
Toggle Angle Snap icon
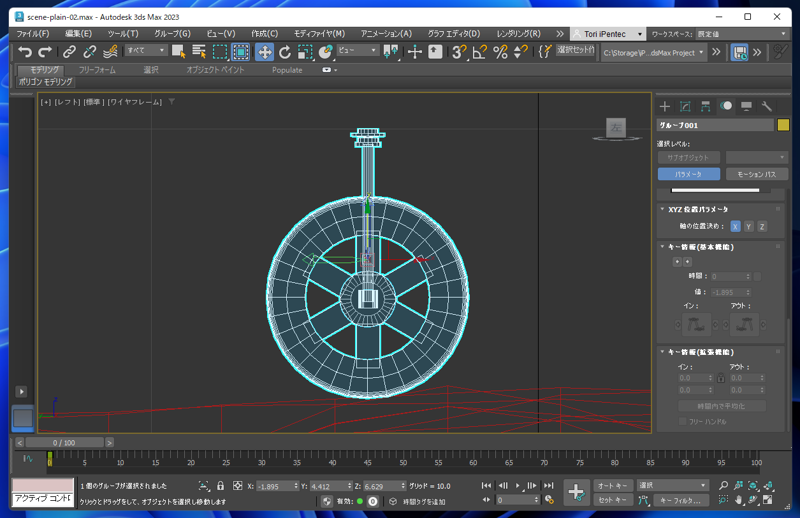pyautogui.click(x=480, y=52)
